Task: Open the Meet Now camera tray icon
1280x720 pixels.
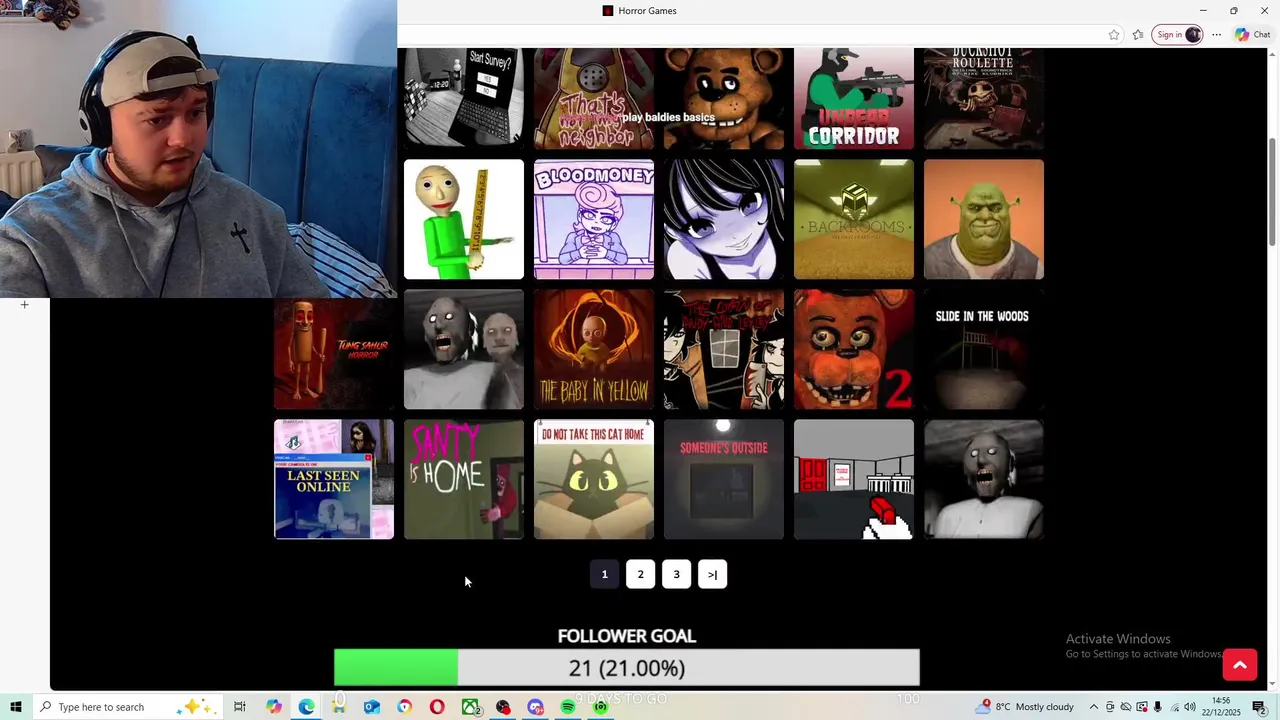Action: point(1110,707)
